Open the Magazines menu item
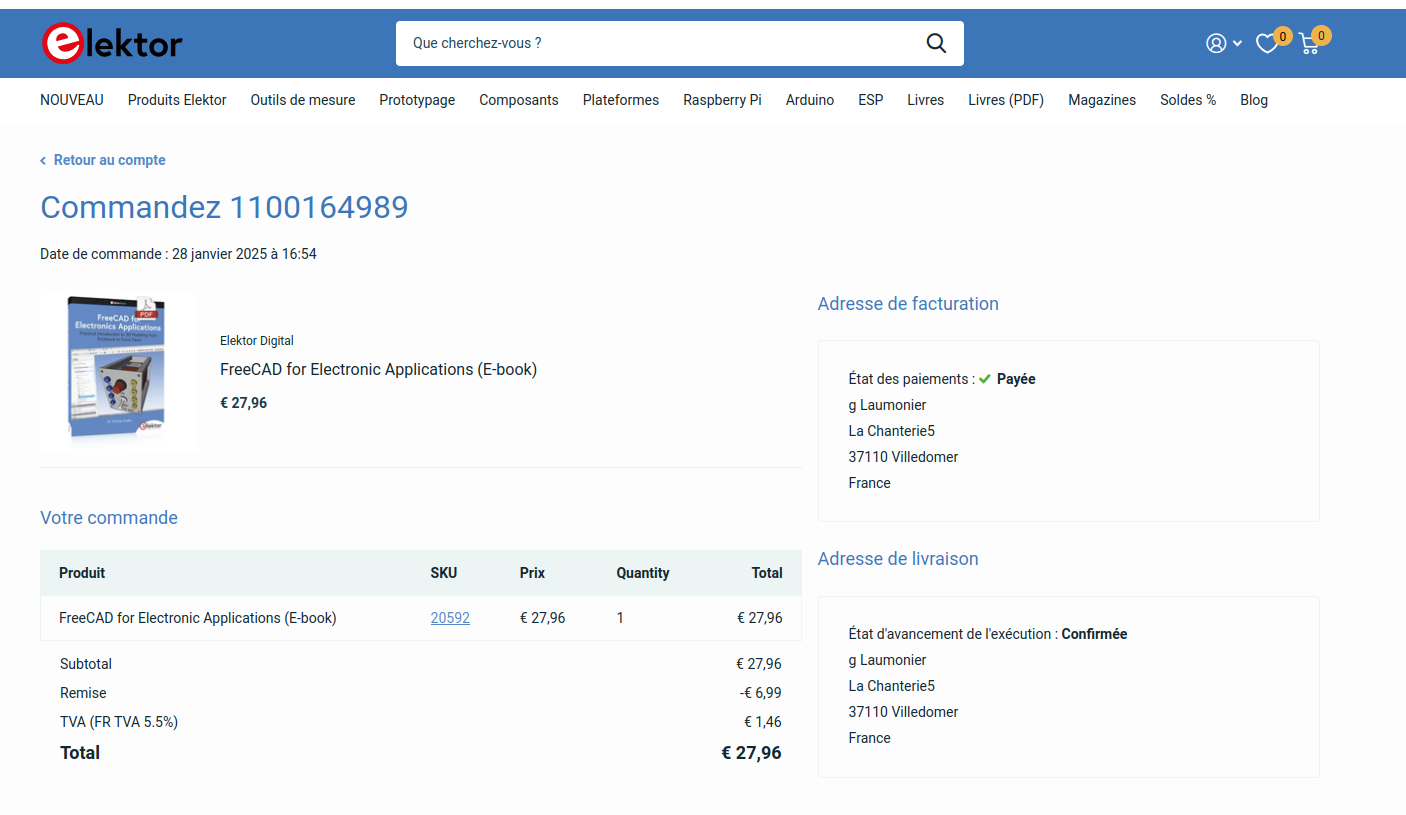This screenshot has height=815, width=1406. pyautogui.click(x=1102, y=100)
